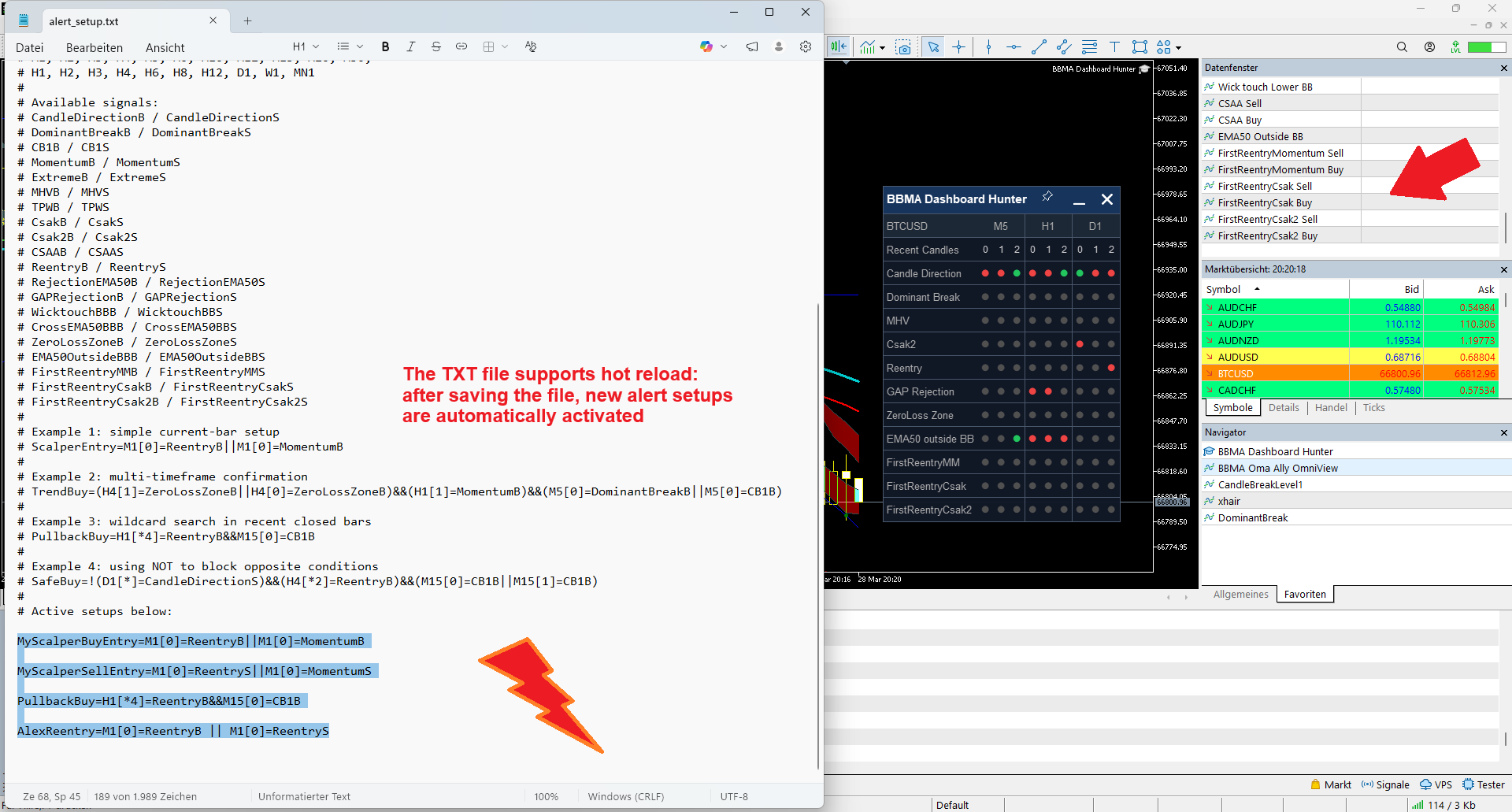
Task: Clear formatting in Notepad toolbar
Action: click(531, 46)
